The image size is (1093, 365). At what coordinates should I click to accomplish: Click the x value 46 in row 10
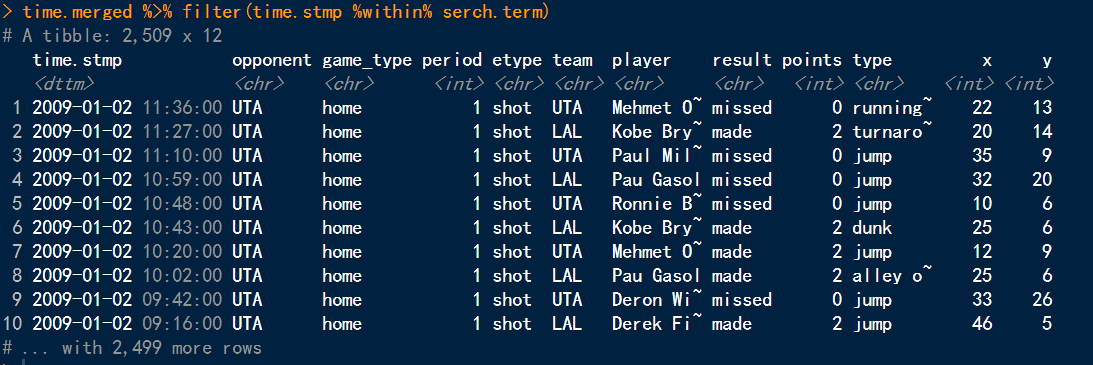(x=982, y=324)
